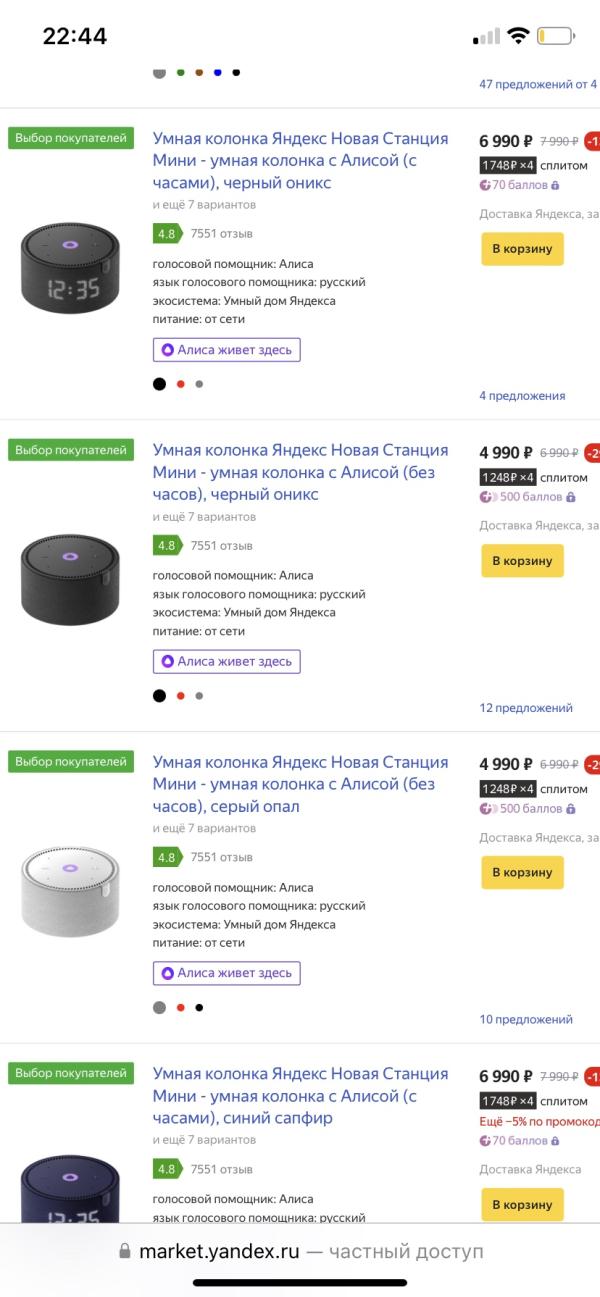
Task: Tap Alice icon in grey opal listing badge
Action: coord(168,973)
